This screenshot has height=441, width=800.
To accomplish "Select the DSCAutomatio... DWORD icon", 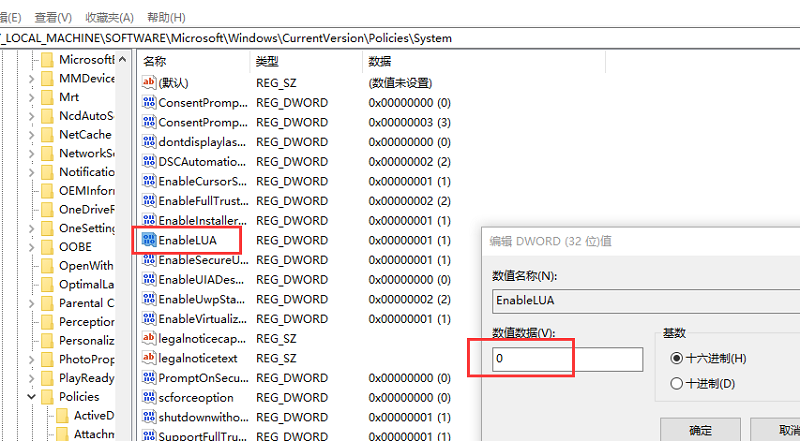I will 149,161.
